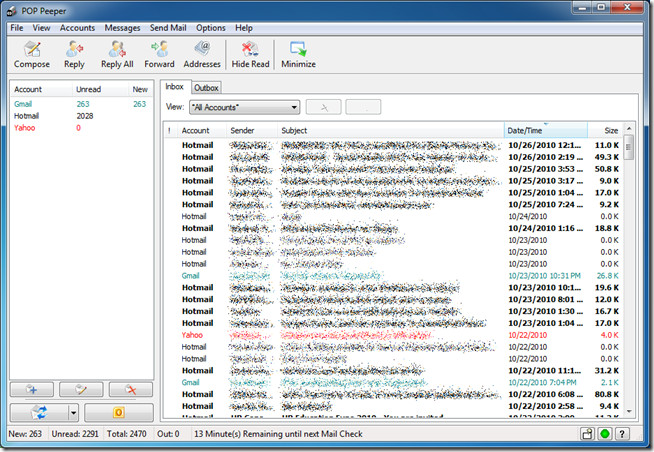The height and width of the screenshot is (452, 654).
Task: Click the next Mail Check remaining status text
Action: pyautogui.click(x=278, y=434)
